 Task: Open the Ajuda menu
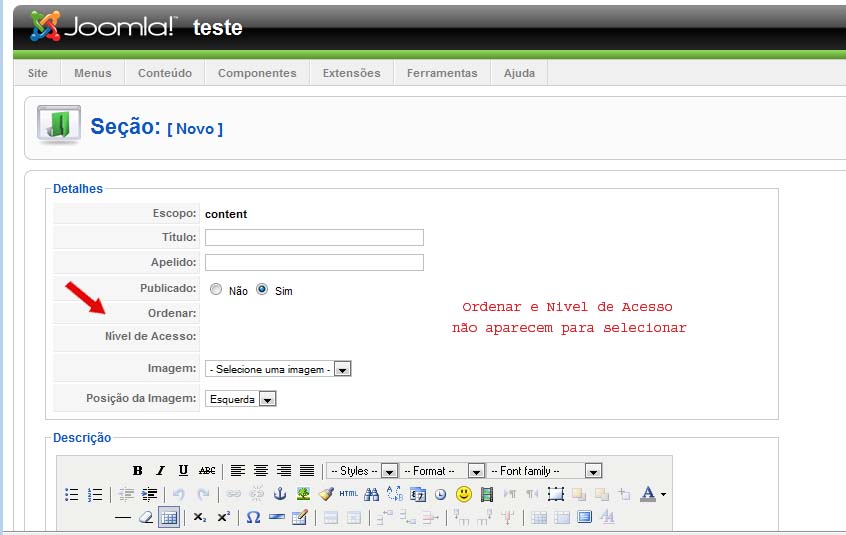[x=519, y=73]
